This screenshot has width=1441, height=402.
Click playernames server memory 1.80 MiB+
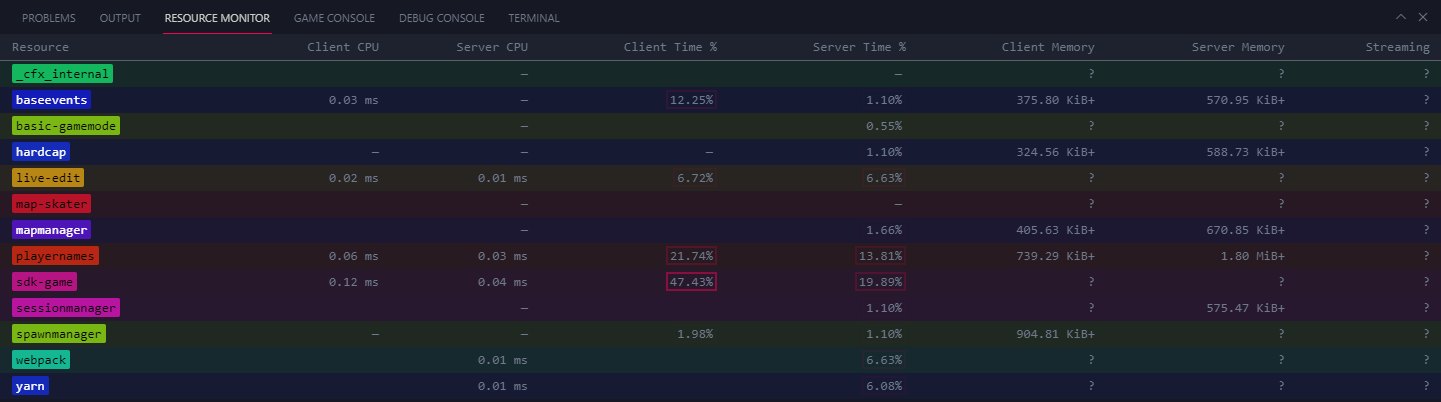coord(1252,256)
